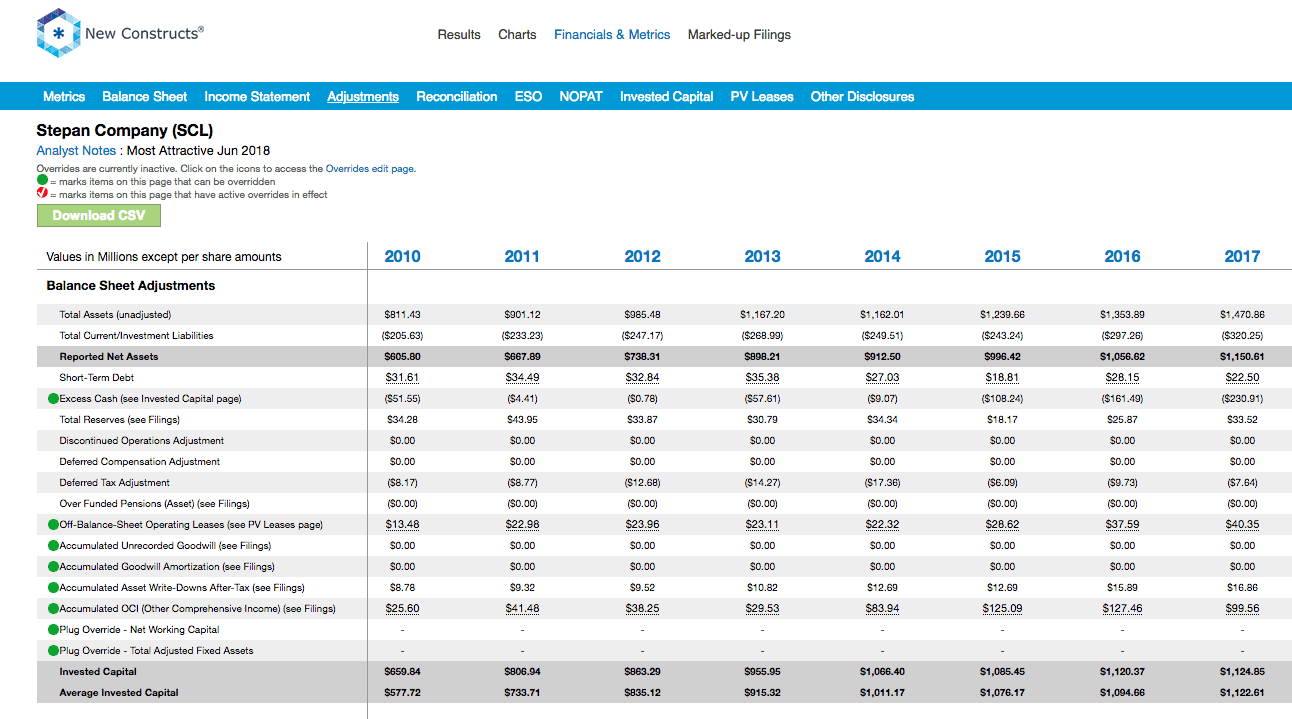The width and height of the screenshot is (1292, 719).
Task: Click 2011 operating leases value $22.98
Action: pos(522,525)
